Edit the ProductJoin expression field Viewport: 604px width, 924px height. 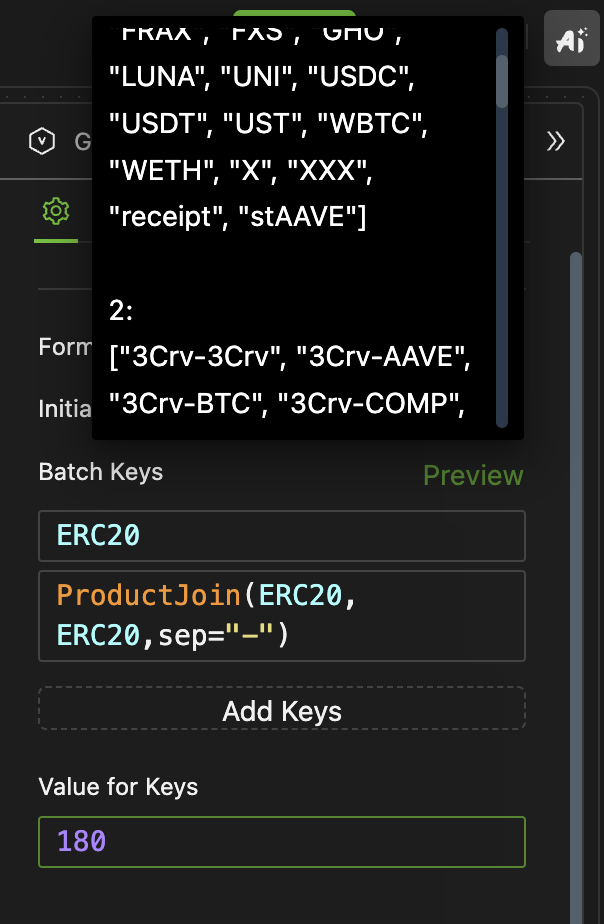tap(280, 615)
